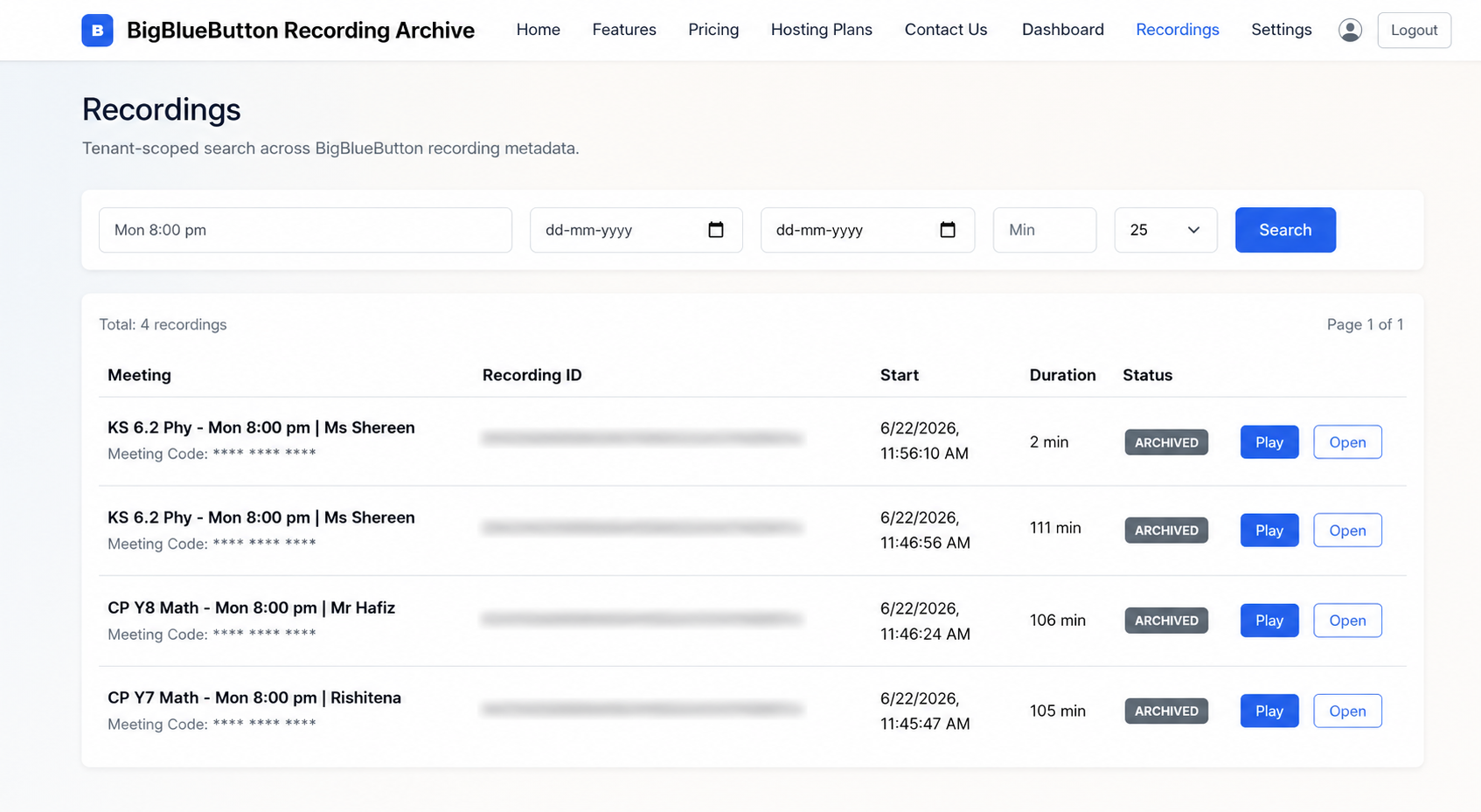Click the Total: 4 recordings text
1481x812 pixels.
[x=163, y=324]
